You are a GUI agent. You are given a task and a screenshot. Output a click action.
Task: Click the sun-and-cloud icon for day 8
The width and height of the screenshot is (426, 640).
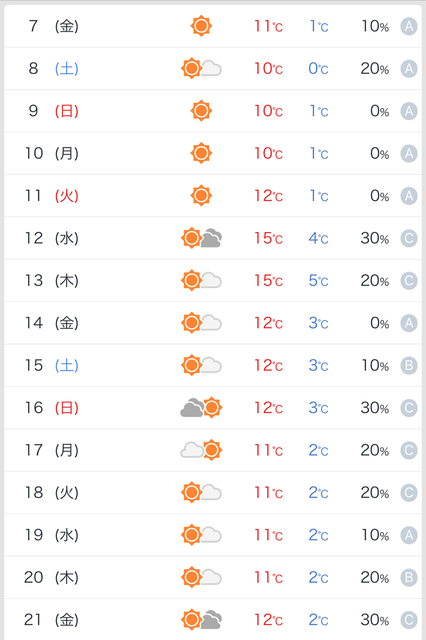pos(201,69)
